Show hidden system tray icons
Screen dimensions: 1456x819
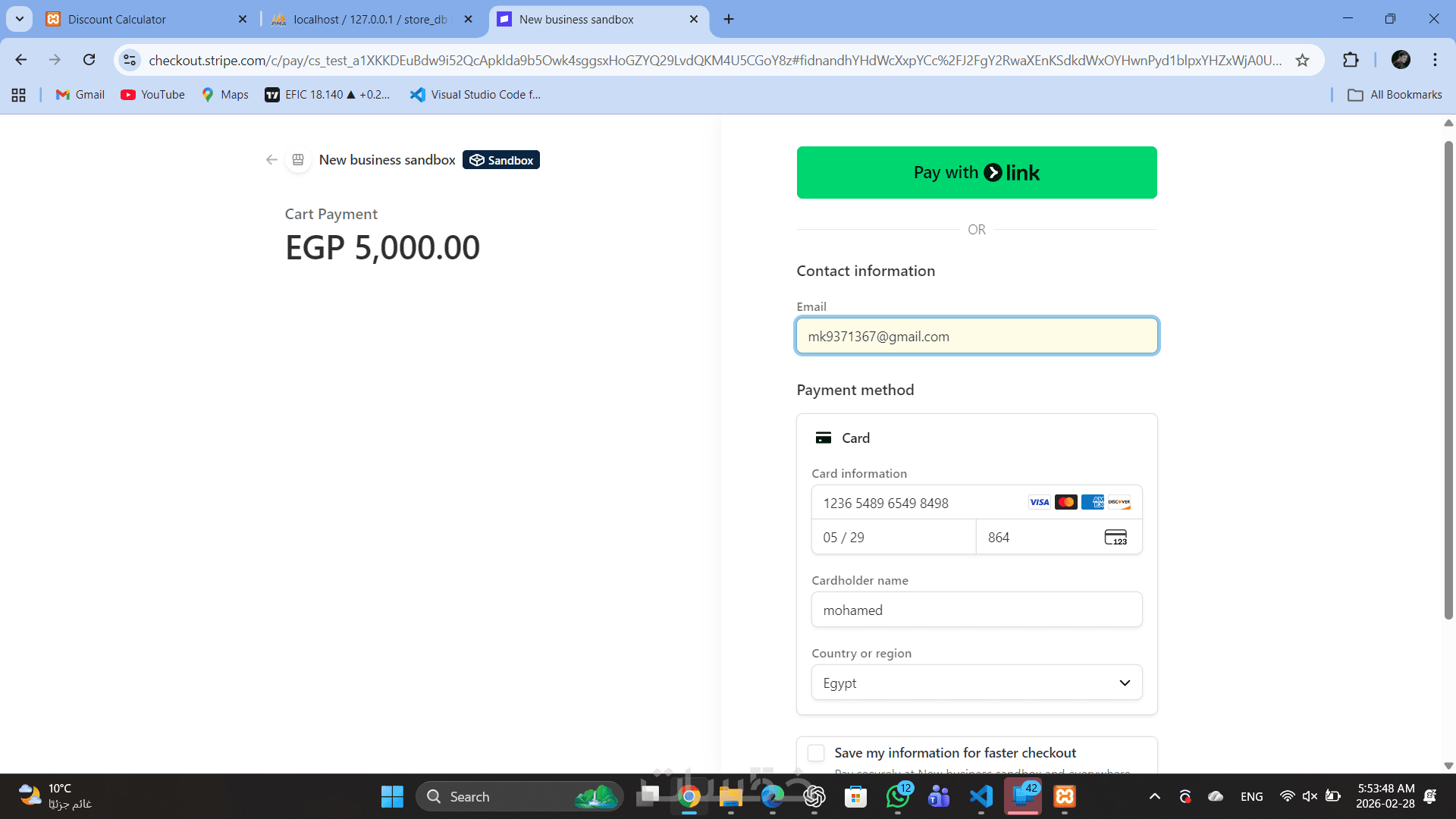pos(1154,796)
